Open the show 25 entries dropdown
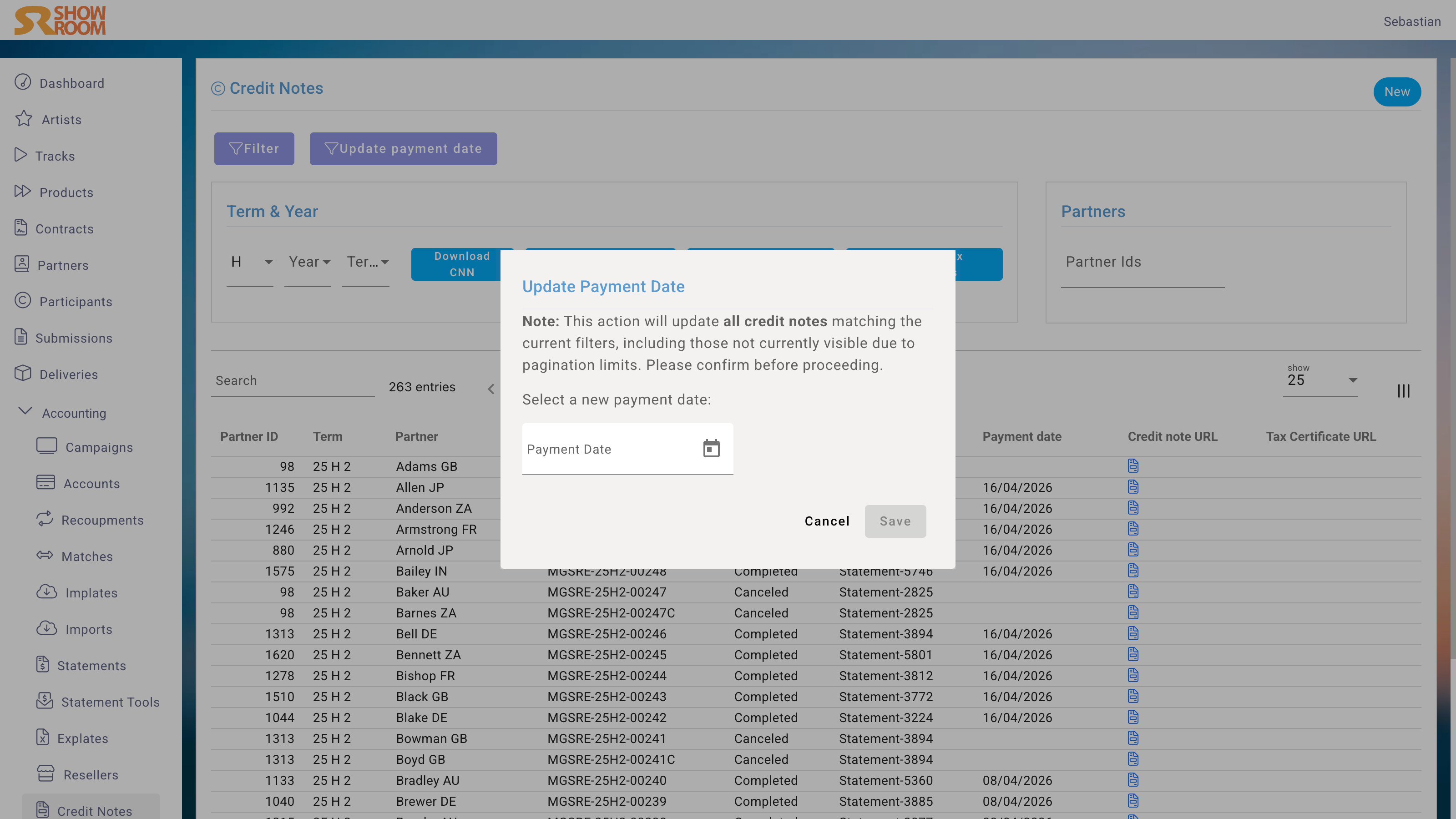1456x819 pixels. (1320, 380)
